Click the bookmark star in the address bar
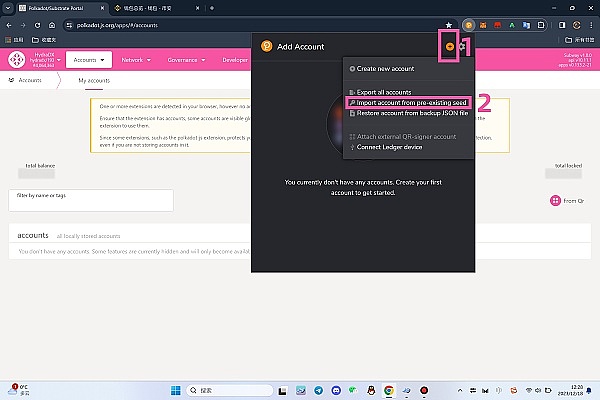 tap(449, 24)
